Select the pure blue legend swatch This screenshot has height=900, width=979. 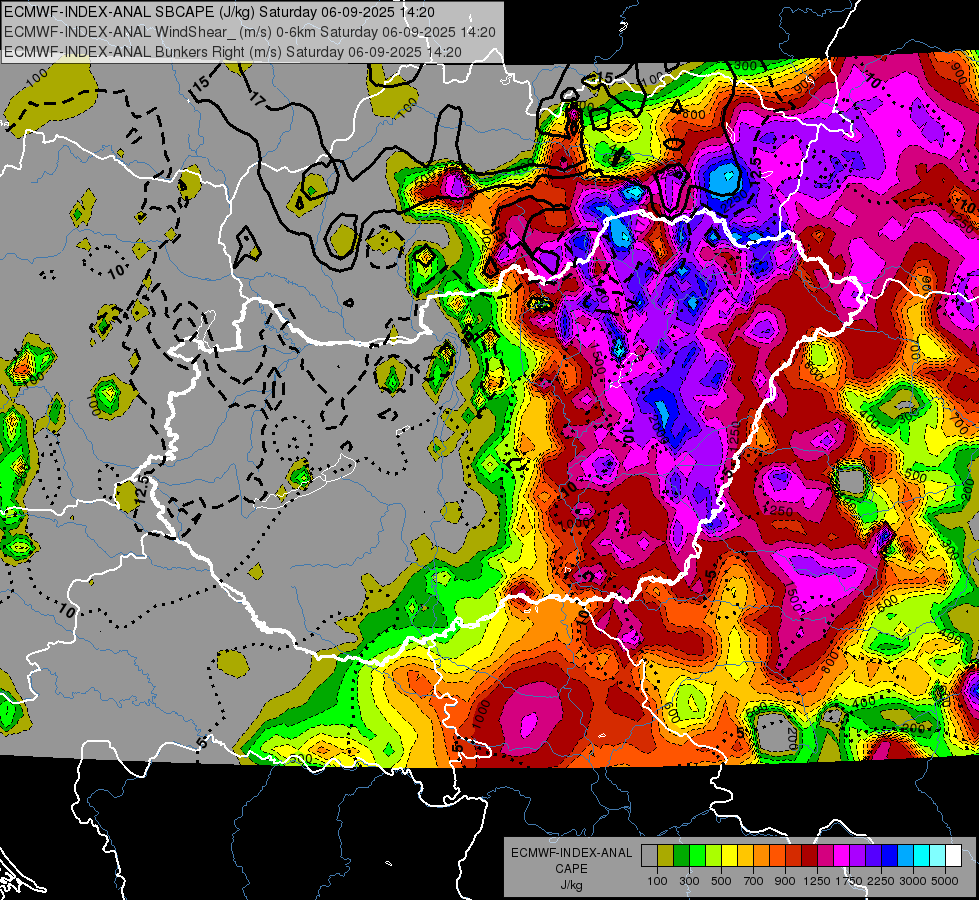point(890,856)
